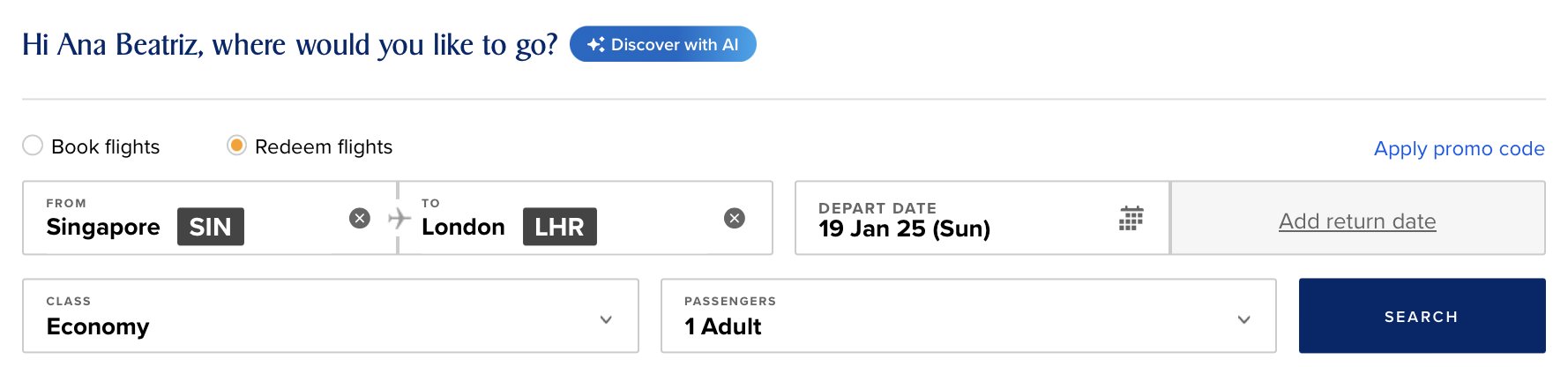The width and height of the screenshot is (1568, 367).
Task: Click Add return date link
Action: (1357, 221)
